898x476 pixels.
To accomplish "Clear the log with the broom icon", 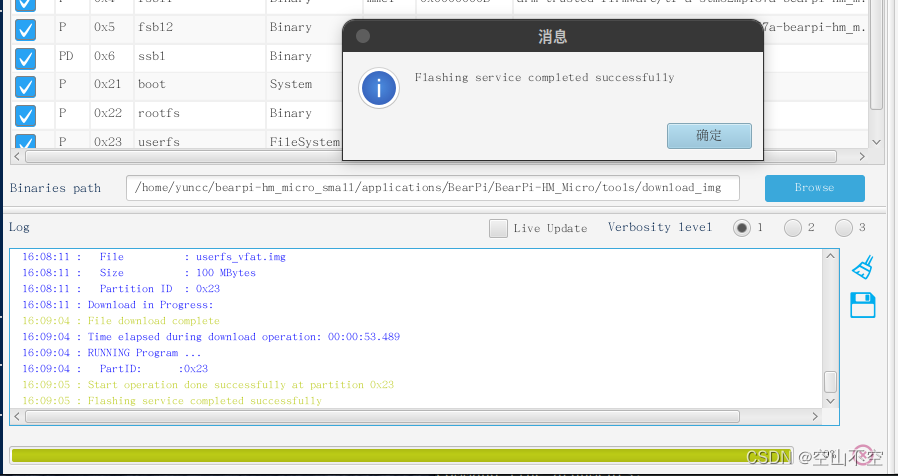I will tap(862, 267).
